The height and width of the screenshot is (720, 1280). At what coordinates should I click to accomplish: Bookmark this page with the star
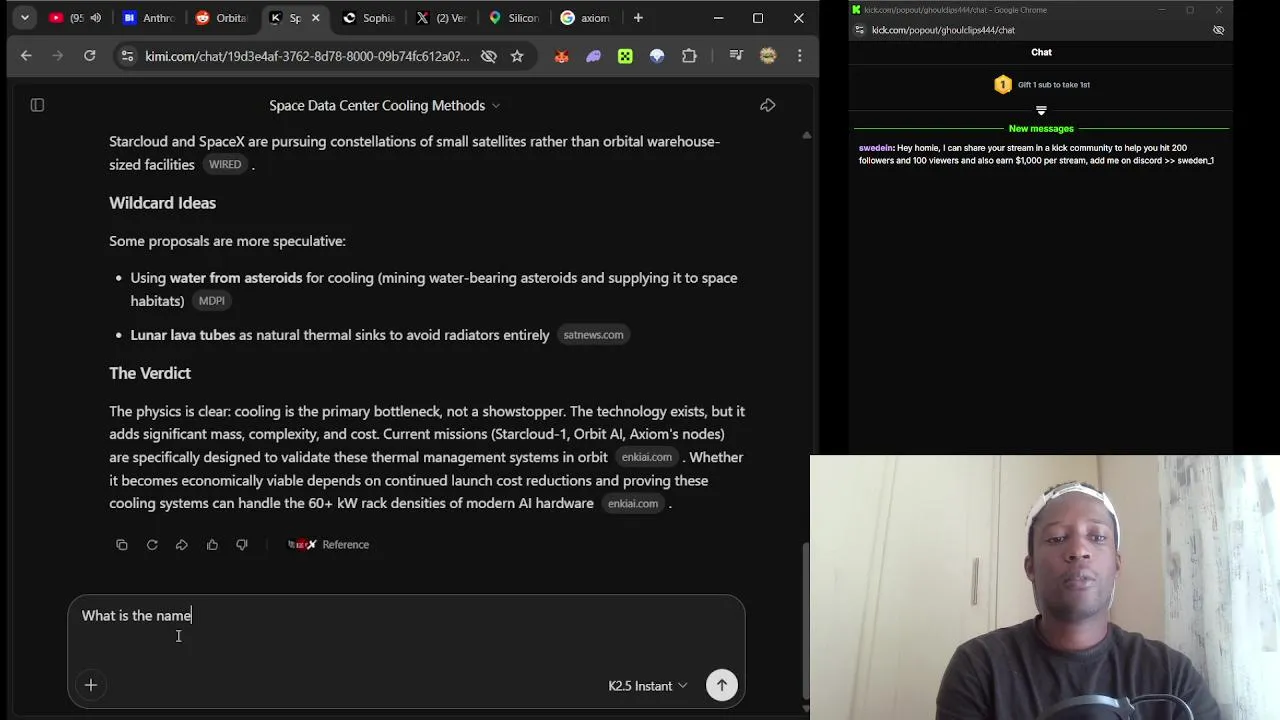coord(517,56)
